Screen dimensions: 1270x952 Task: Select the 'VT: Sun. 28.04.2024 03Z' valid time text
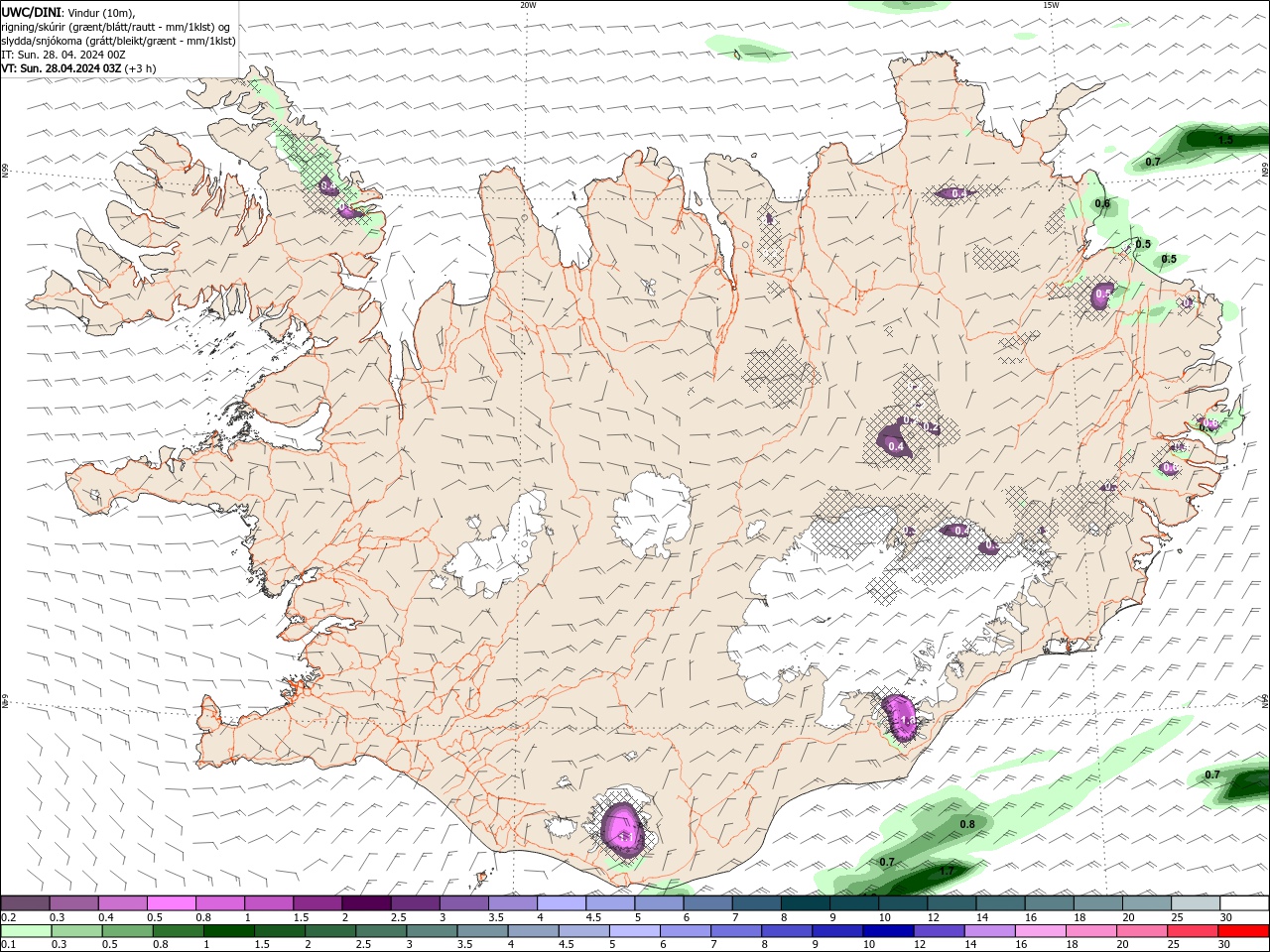click(62, 68)
